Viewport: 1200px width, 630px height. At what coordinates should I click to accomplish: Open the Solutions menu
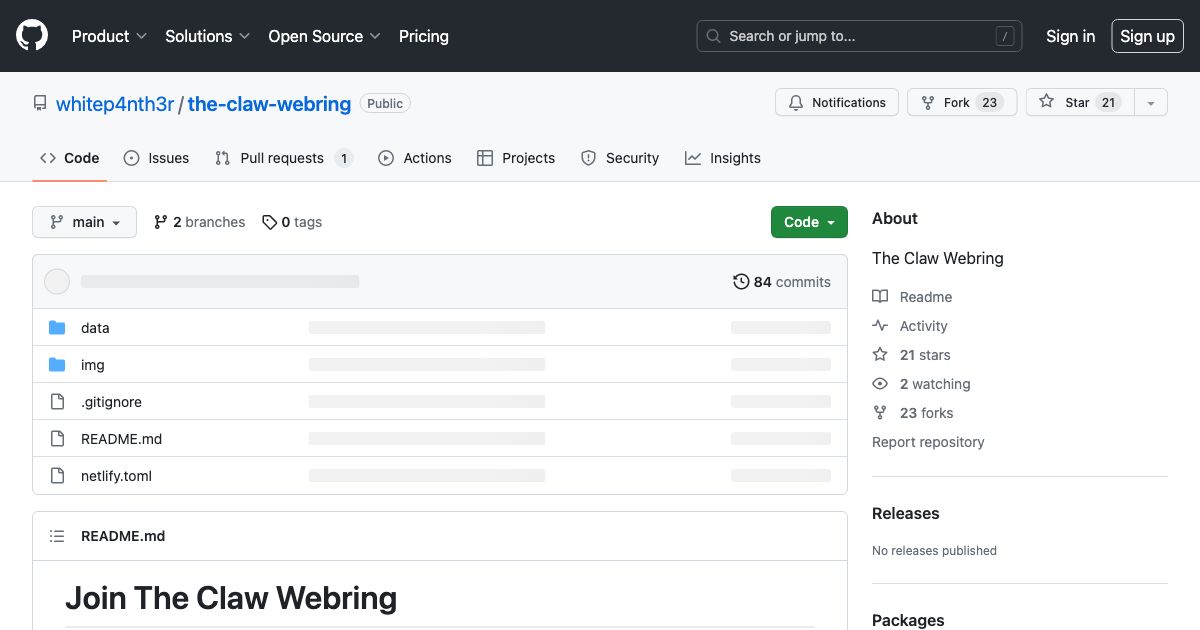(206, 36)
